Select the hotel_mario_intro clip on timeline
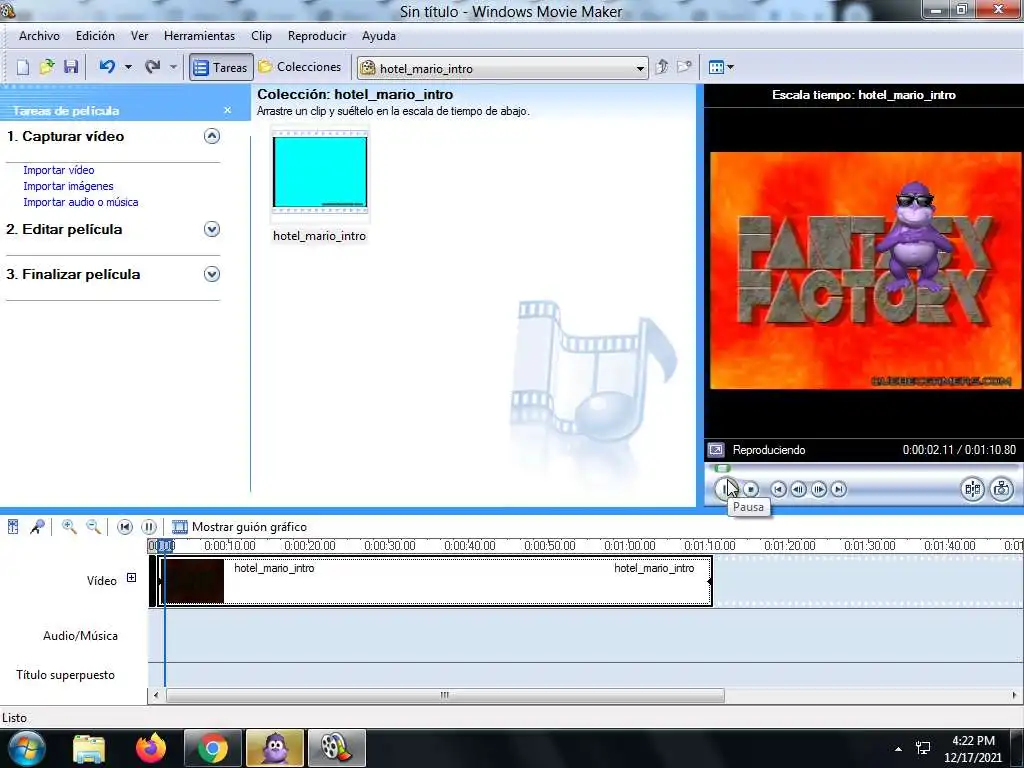This screenshot has width=1024, height=768. point(435,581)
